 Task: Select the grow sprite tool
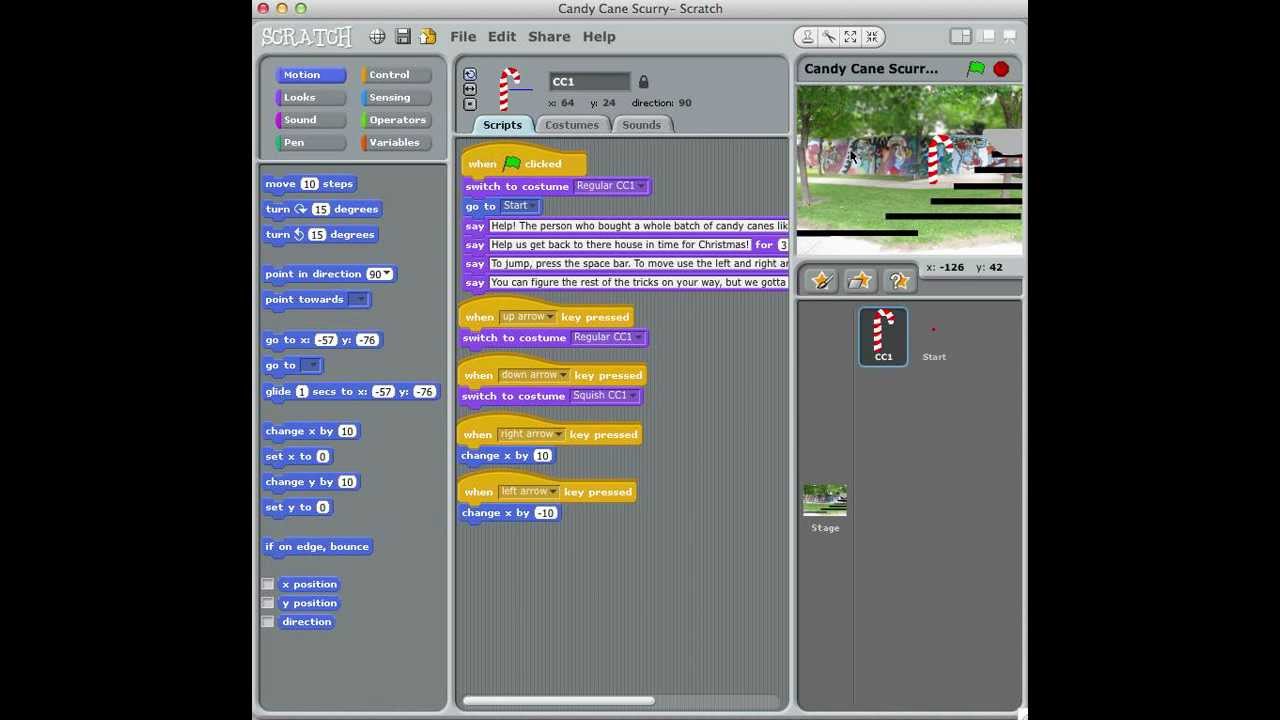850,37
